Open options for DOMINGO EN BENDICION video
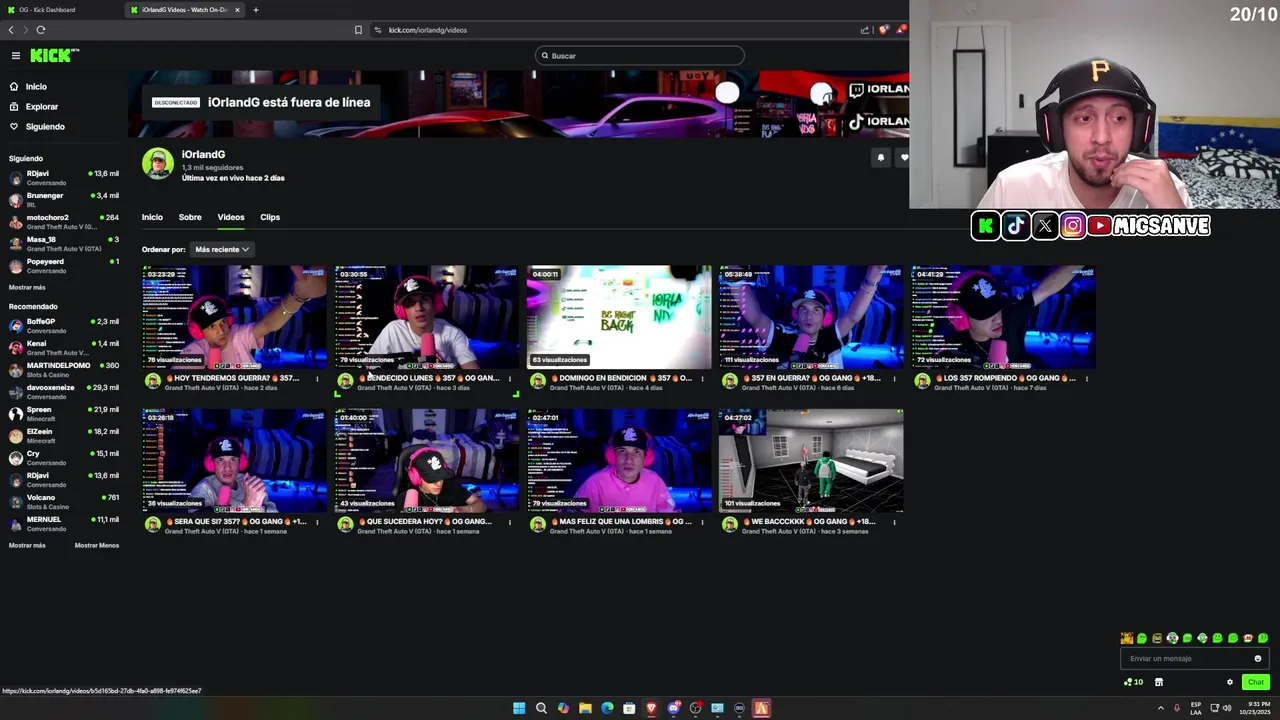The width and height of the screenshot is (1280, 720). click(701, 379)
